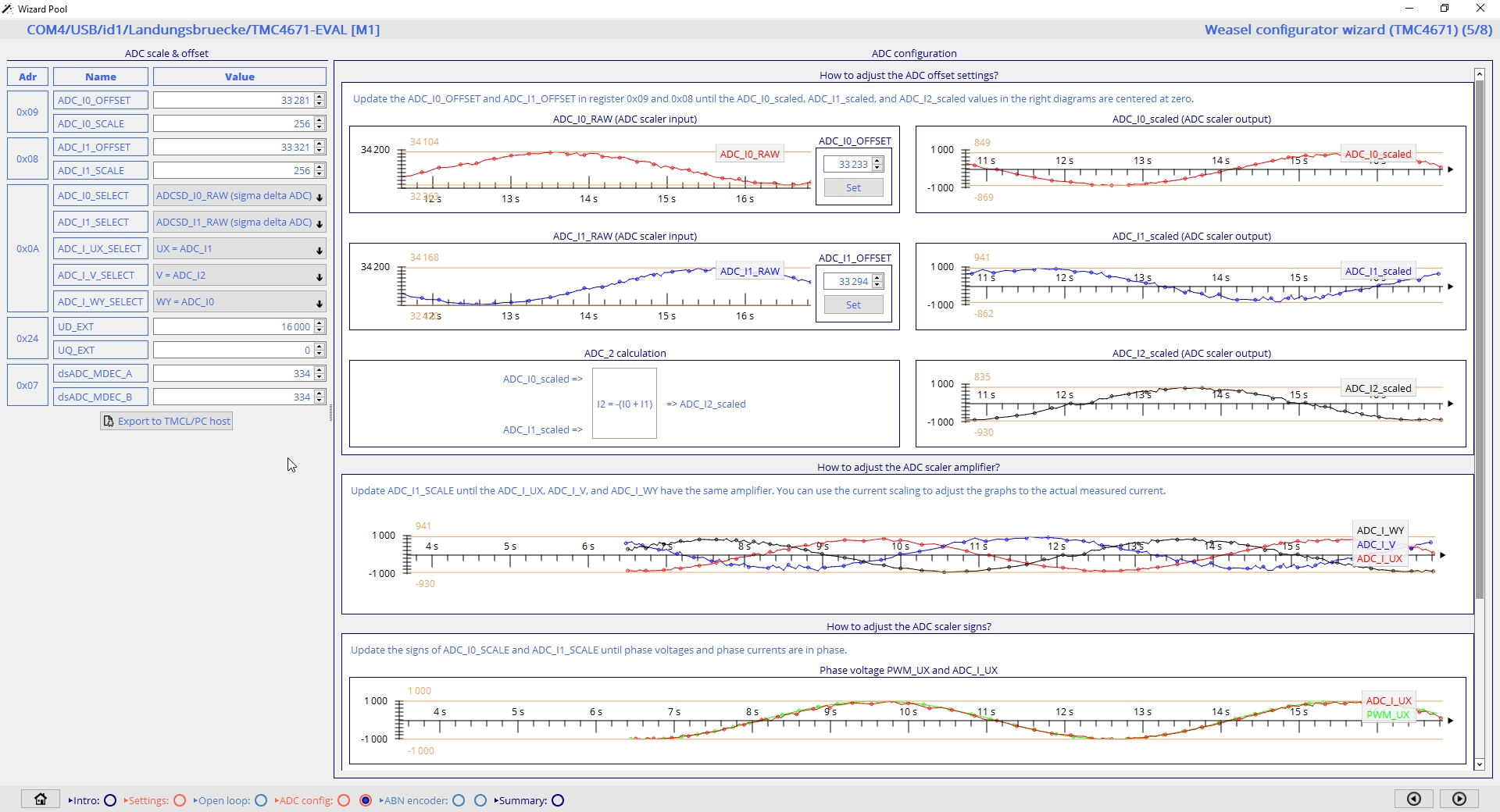Click right arrow on ADC_I_UX amplifier graph
1500x812 pixels.
point(1443,555)
